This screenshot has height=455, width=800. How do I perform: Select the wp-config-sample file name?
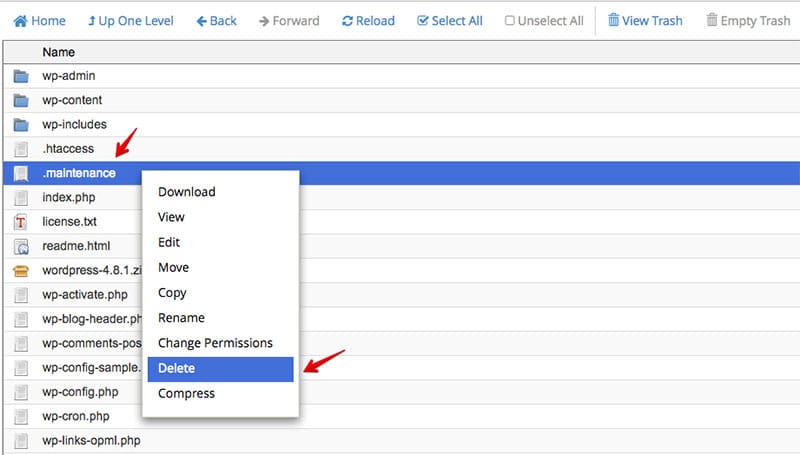click(92, 368)
